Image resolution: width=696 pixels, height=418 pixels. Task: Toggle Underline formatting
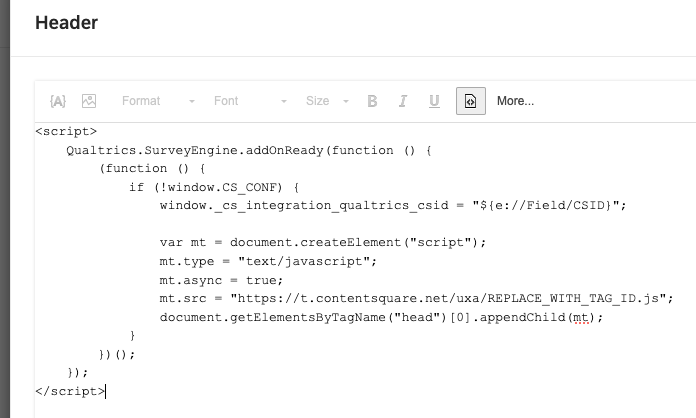click(434, 101)
